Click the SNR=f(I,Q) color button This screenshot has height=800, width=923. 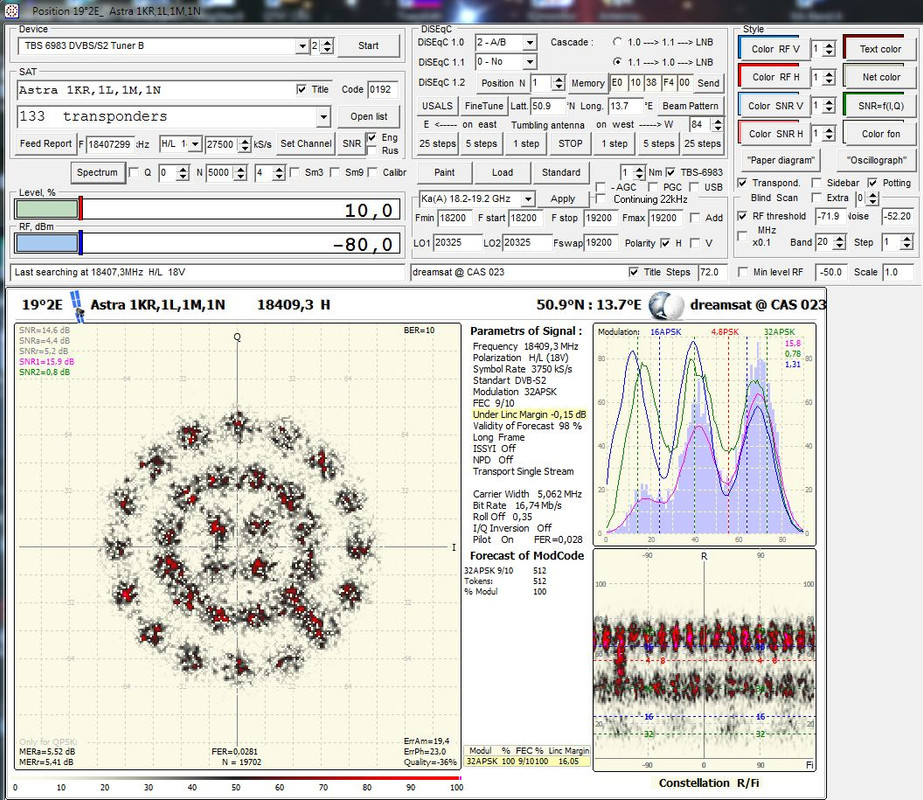[880, 106]
